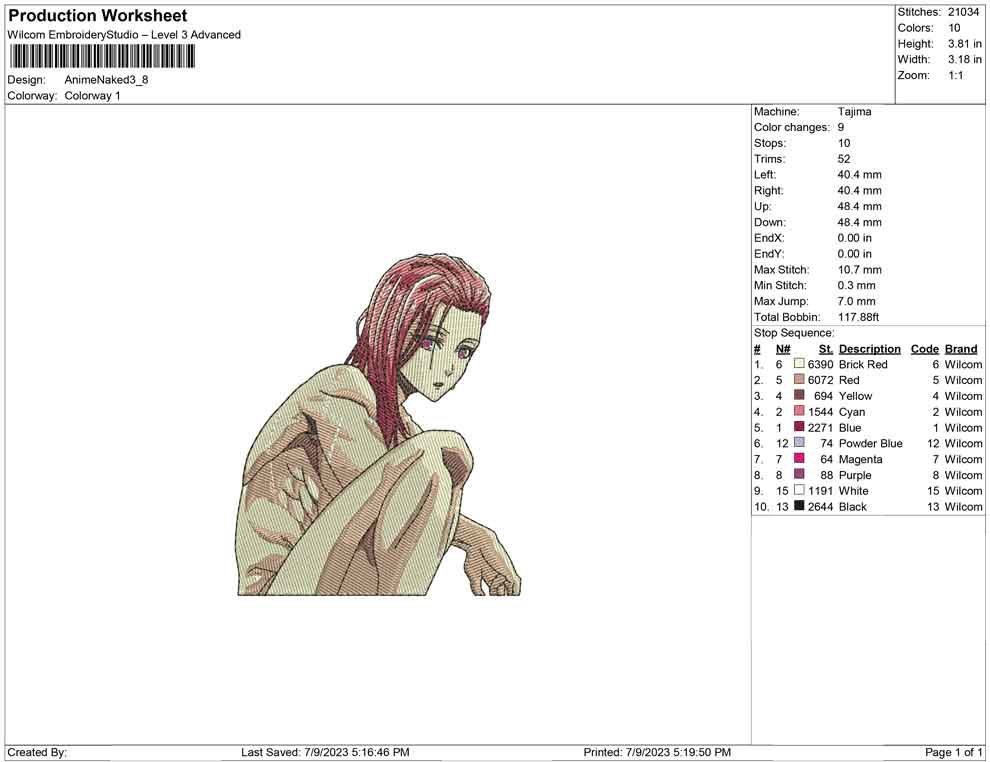Click the Machine value Tajima
This screenshot has height=762, width=990.
[x=854, y=112]
